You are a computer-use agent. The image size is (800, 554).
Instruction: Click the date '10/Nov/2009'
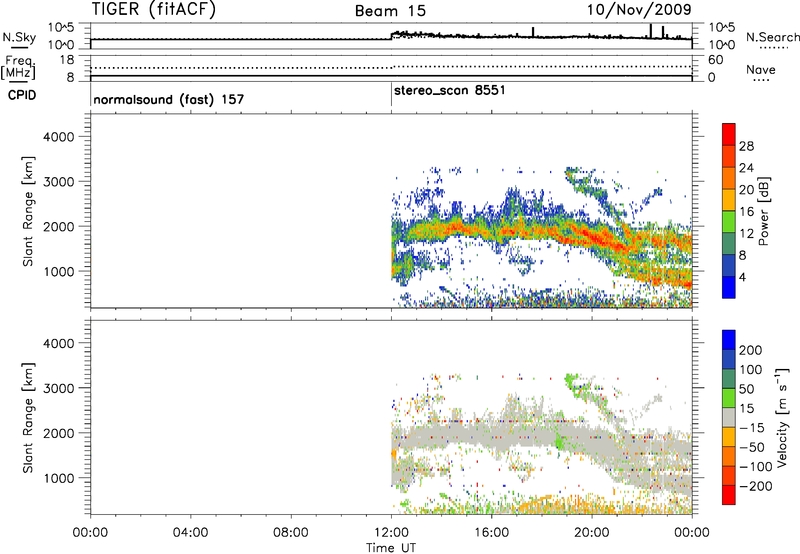point(639,9)
